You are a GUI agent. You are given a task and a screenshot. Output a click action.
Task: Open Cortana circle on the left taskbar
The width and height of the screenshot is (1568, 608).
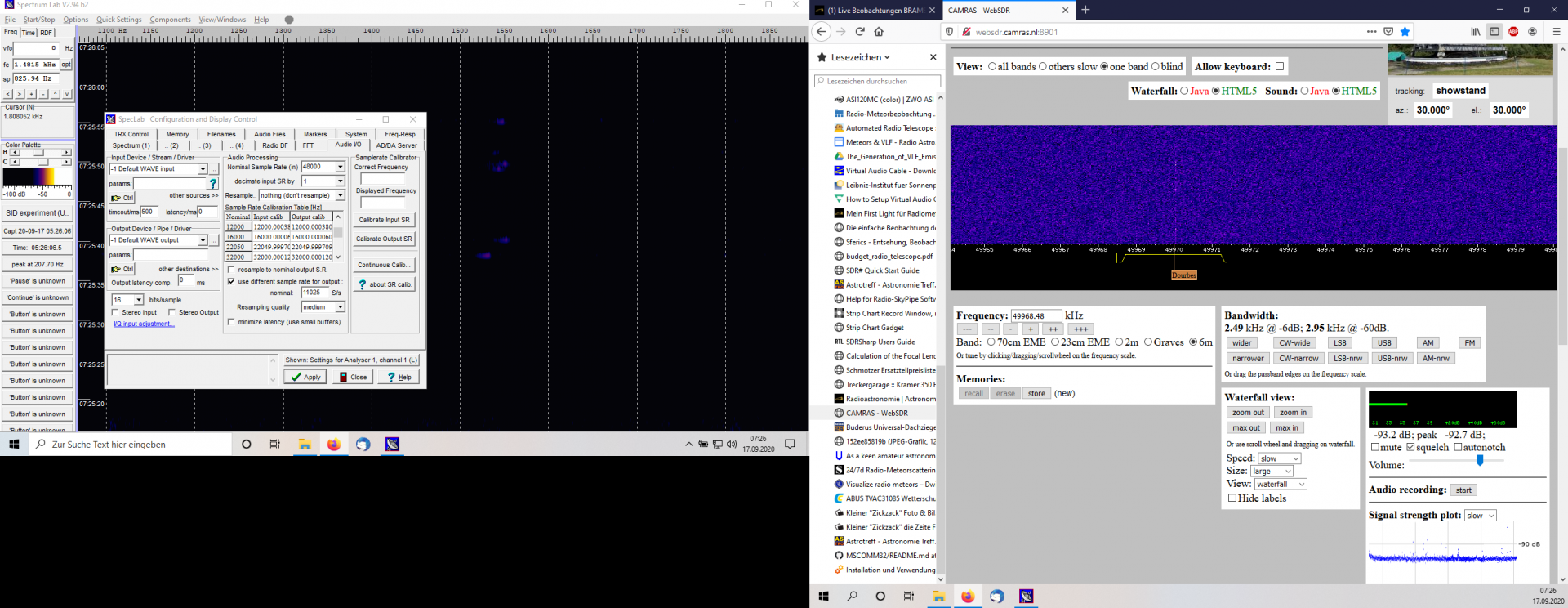pyautogui.click(x=246, y=445)
